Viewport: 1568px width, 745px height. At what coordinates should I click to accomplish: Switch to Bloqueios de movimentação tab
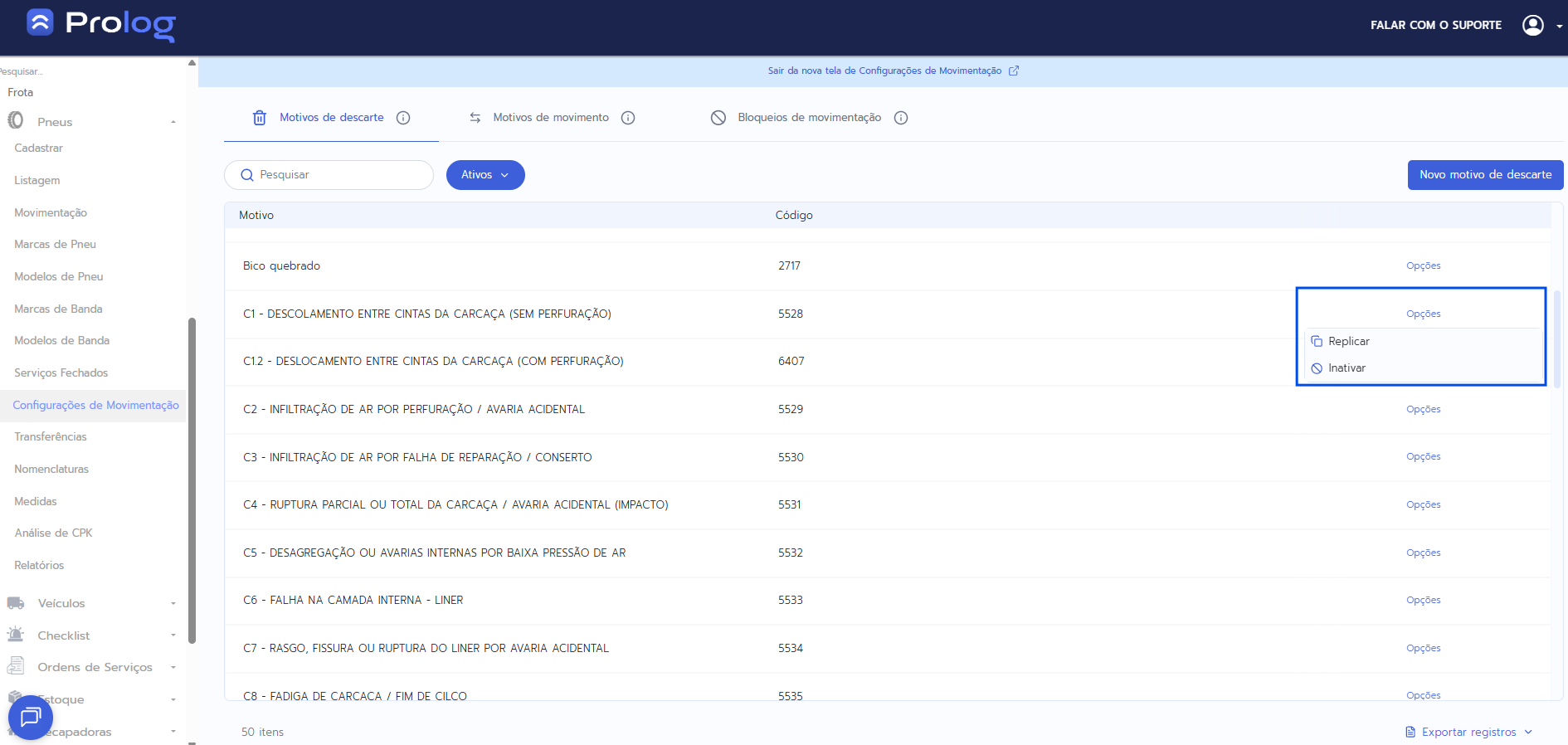pyautogui.click(x=809, y=118)
